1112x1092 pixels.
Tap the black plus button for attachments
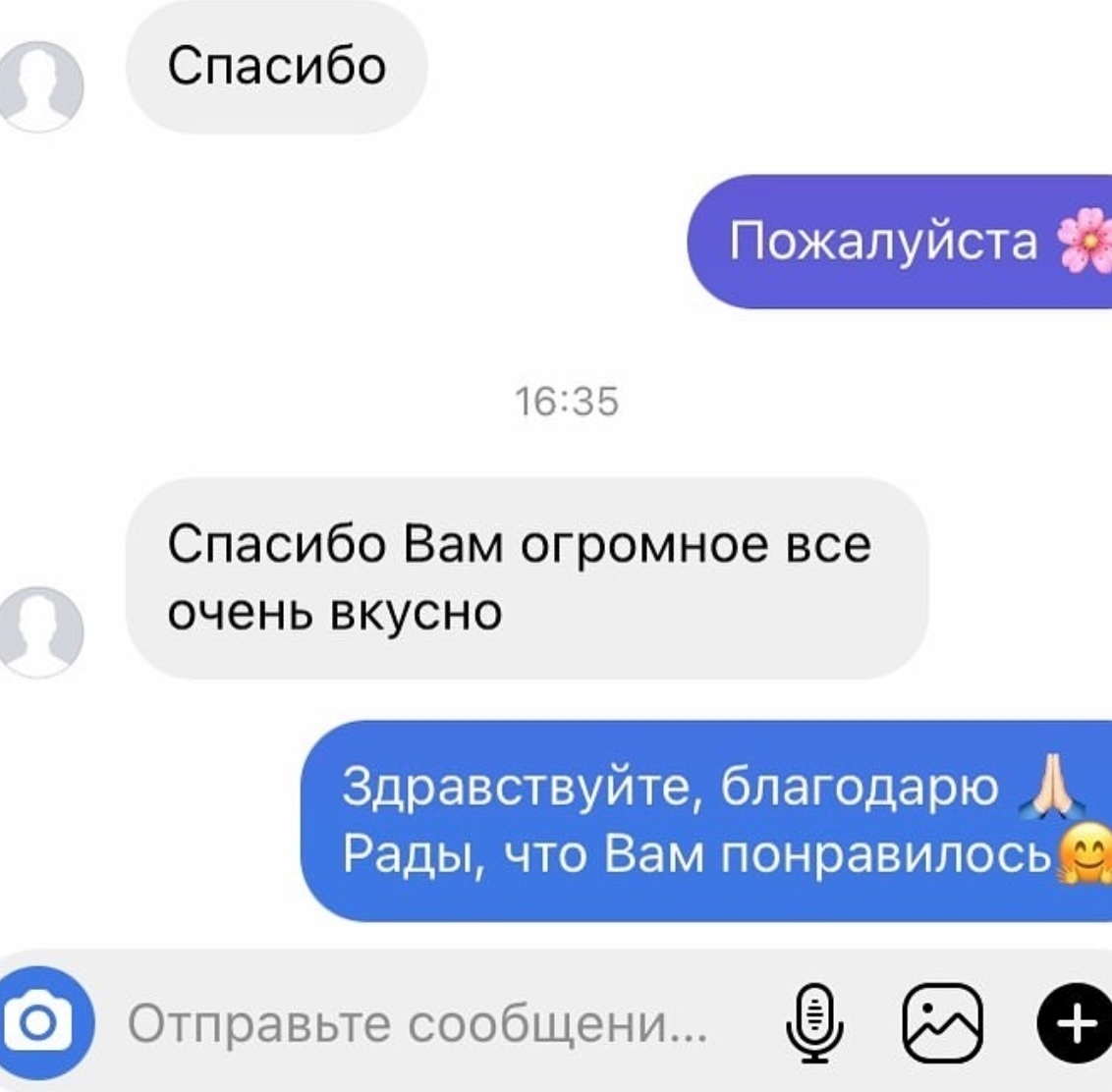point(1076,1023)
